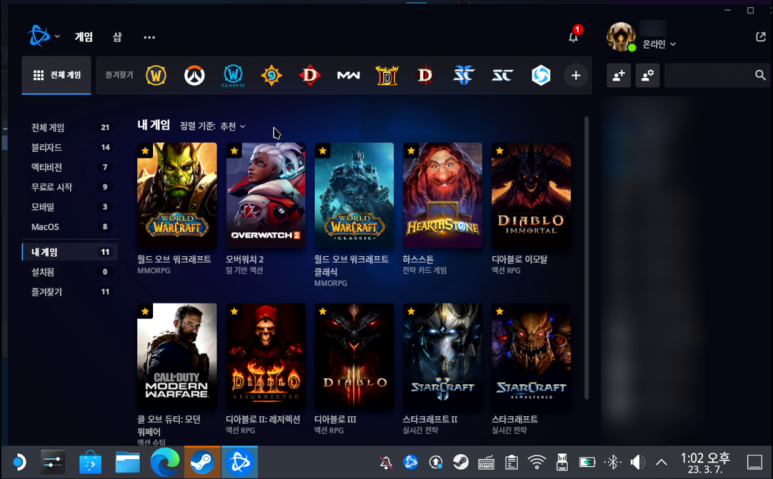Click the game list vertical scrollbar
The height and width of the screenshot is (479, 773).
[586, 258]
